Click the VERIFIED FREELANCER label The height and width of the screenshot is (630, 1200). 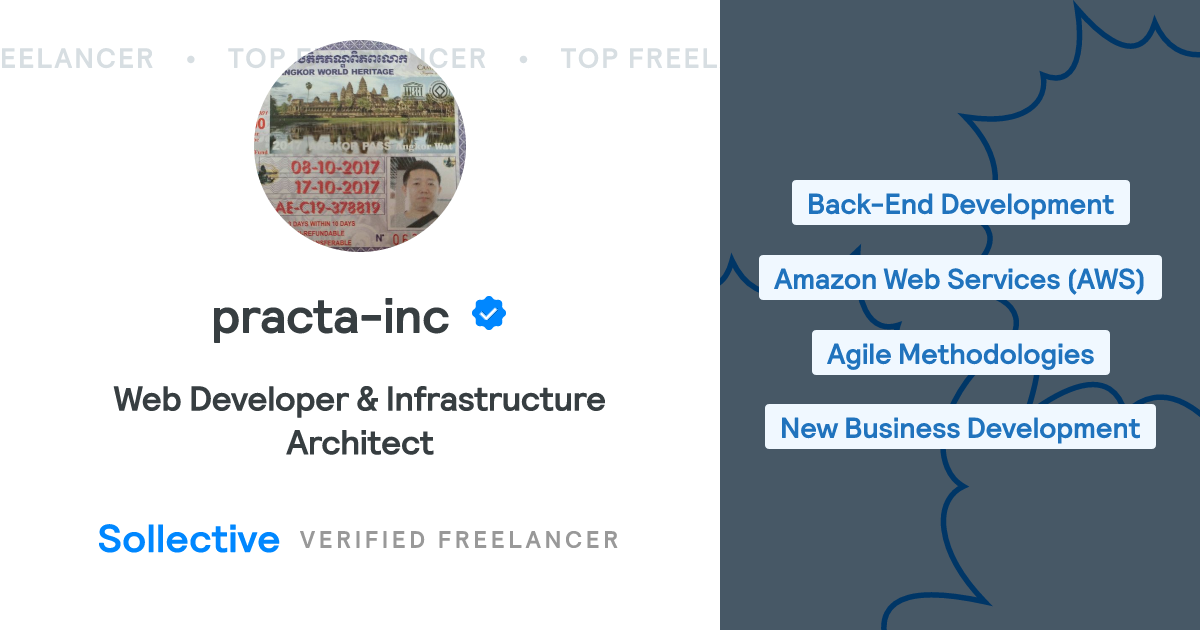(x=459, y=540)
